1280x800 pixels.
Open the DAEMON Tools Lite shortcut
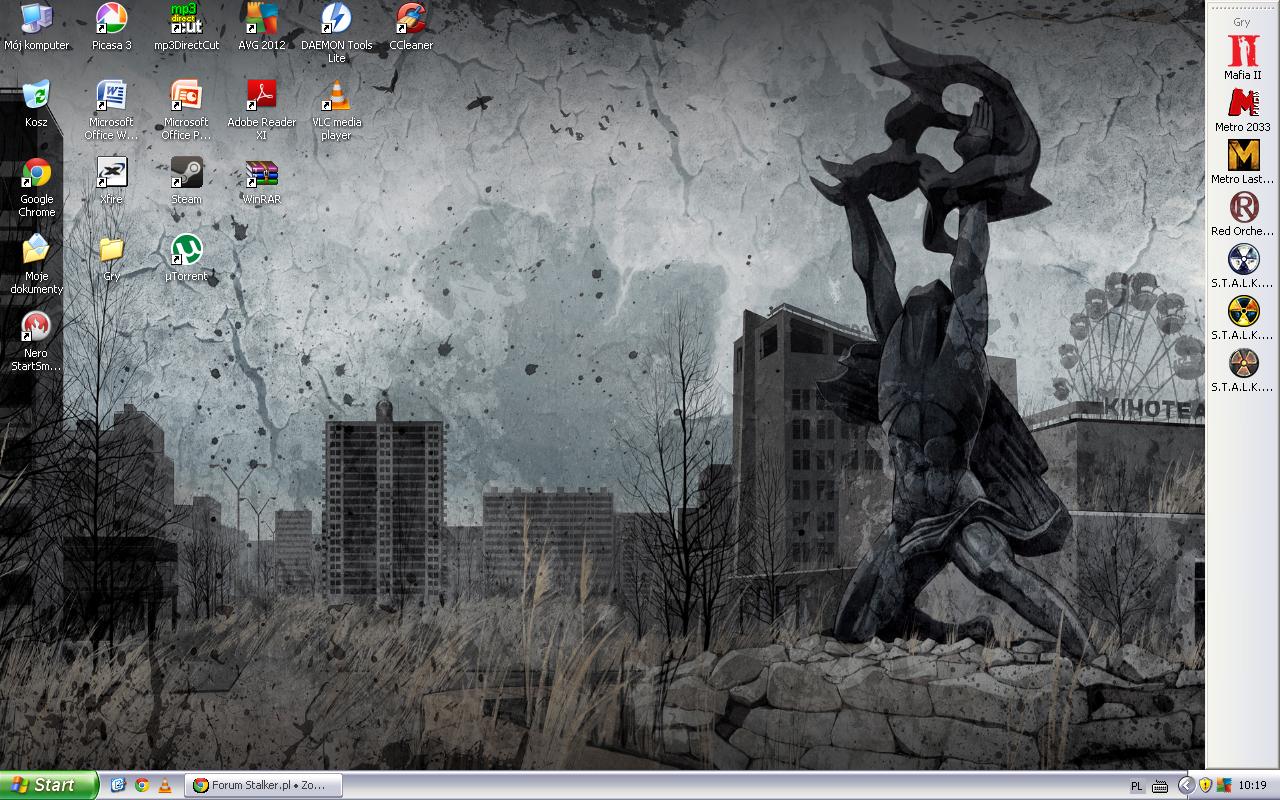(x=336, y=33)
